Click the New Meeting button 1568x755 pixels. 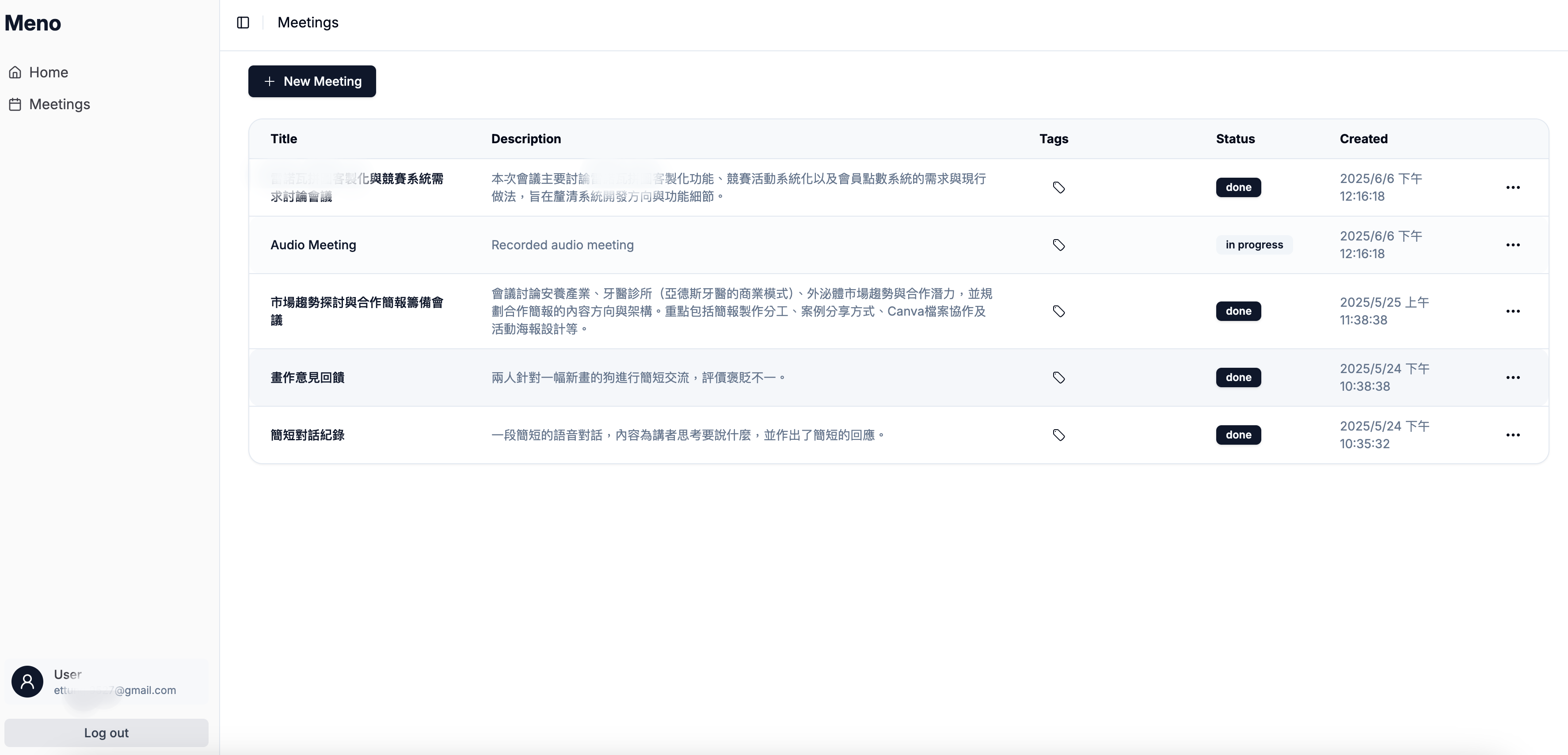pos(312,82)
